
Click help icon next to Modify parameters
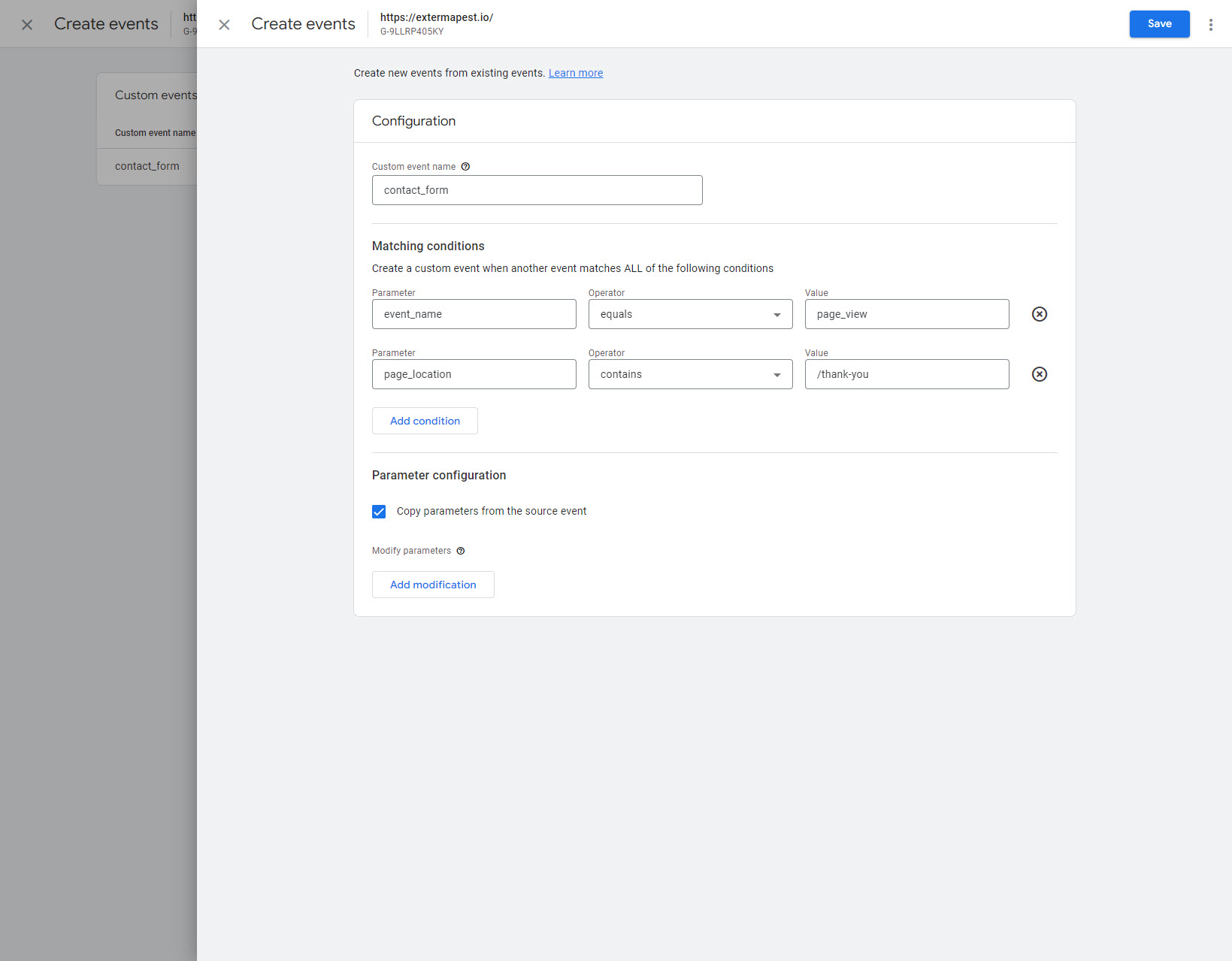tap(461, 551)
